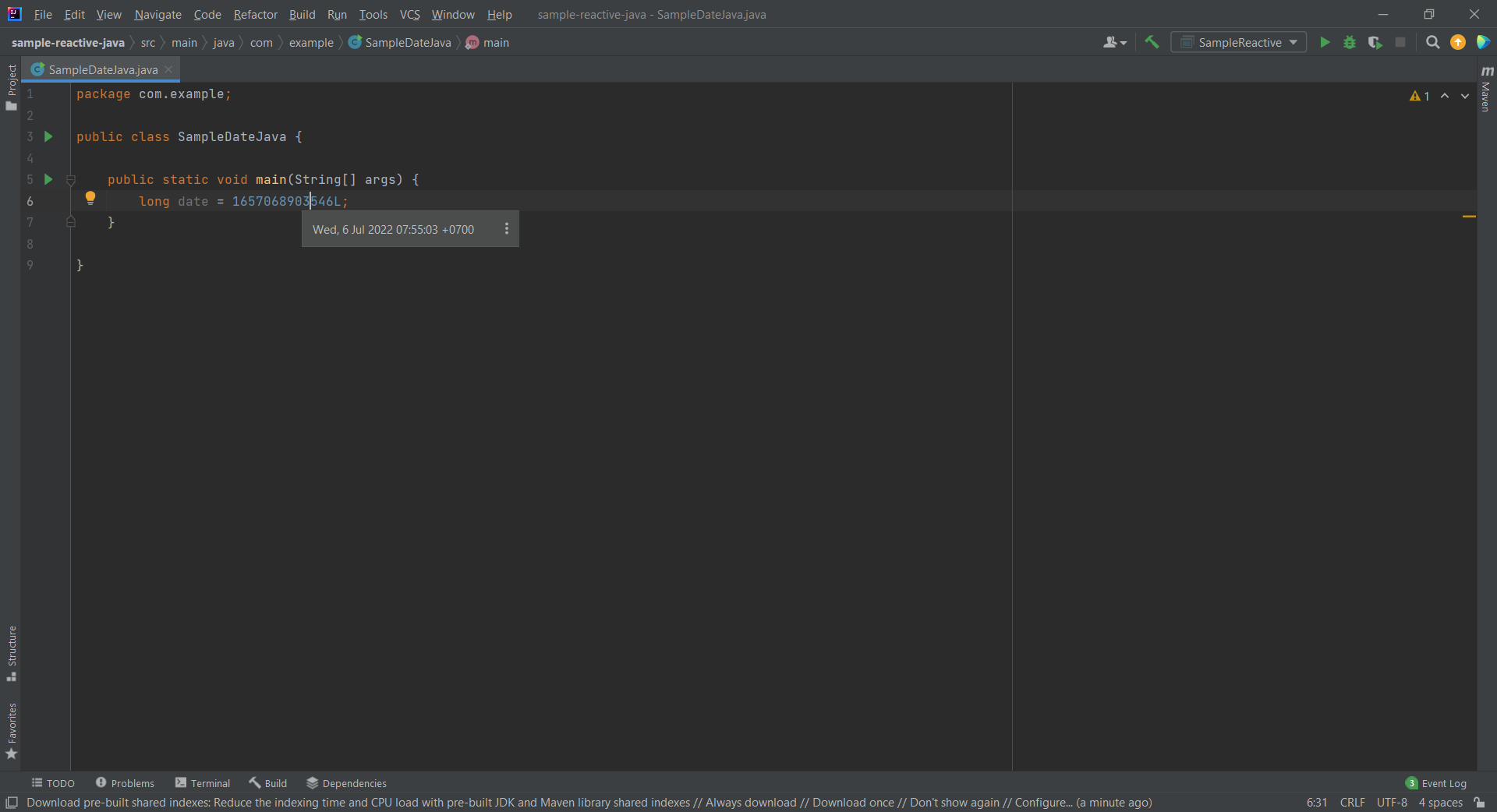Image resolution: width=1497 pixels, height=812 pixels.
Task: Close the SampleDateJava.java tab
Action: click(x=168, y=69)
